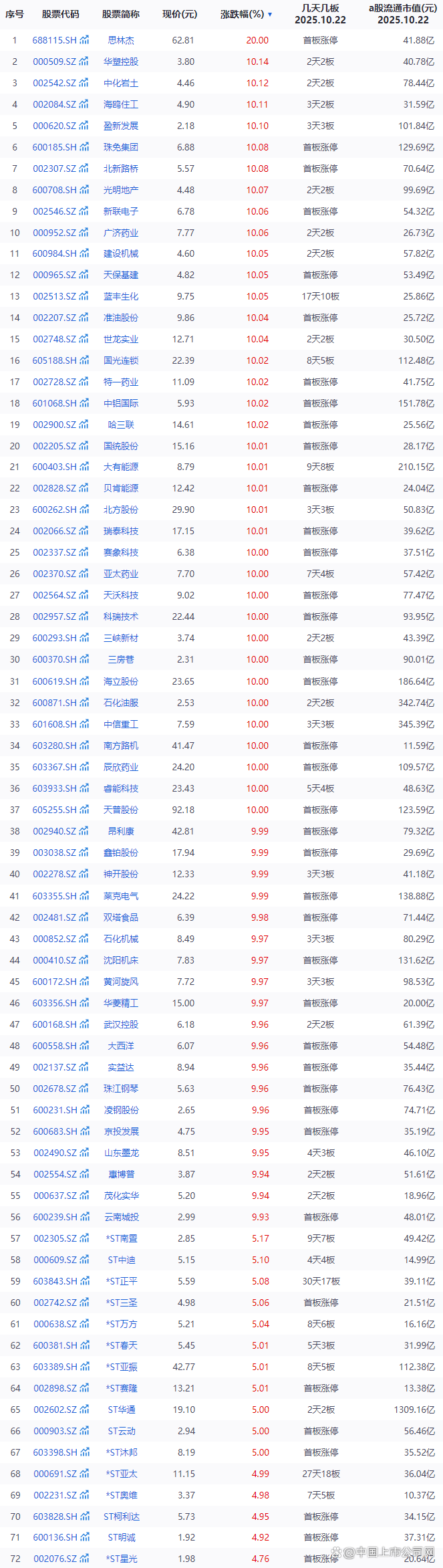The height and width of the screenshot is (1568, 443).
Task: Select the 20.00 change value for 思林杰
Action: (x=257, y=40)
